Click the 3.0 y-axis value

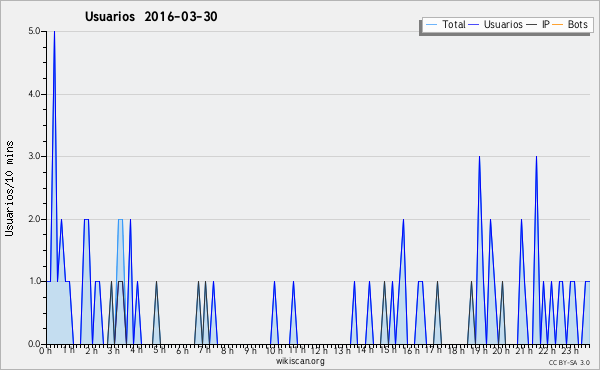pos(34,156)
